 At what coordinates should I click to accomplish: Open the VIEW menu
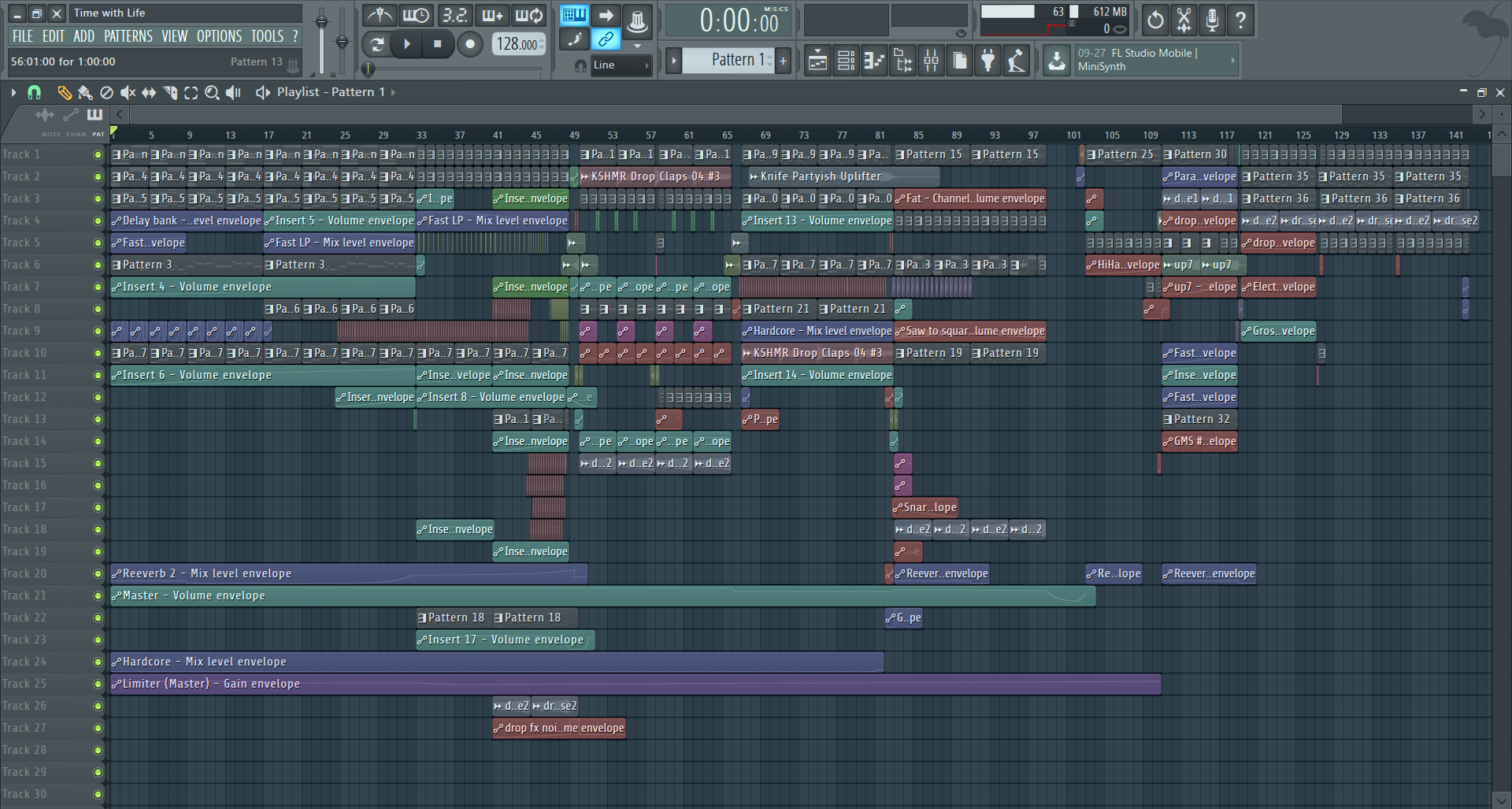point(175,36)
